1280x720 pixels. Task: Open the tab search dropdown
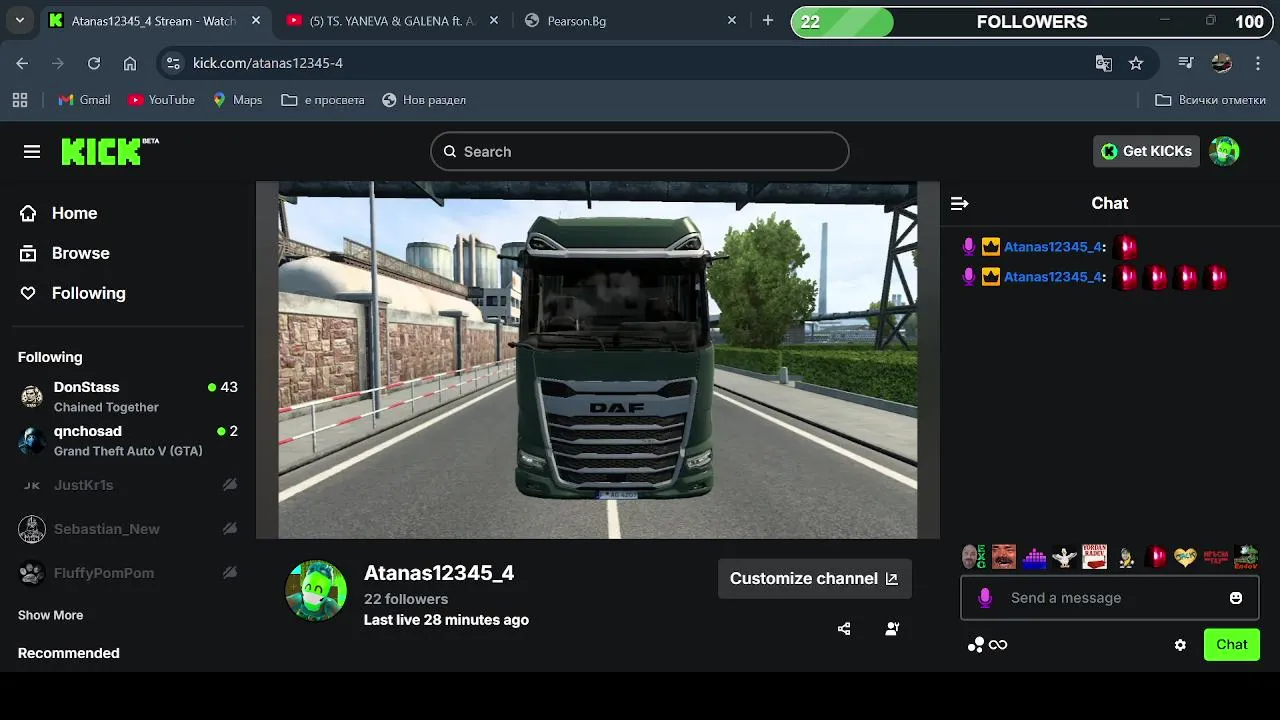(20, 21)
